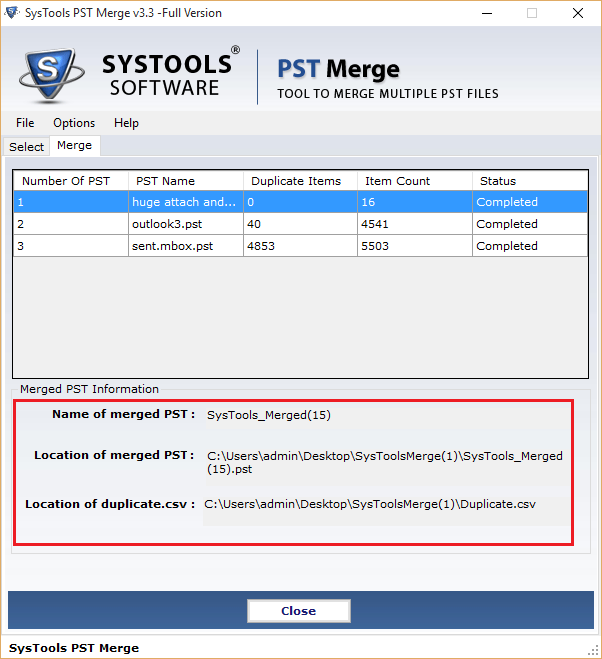602x659 pixels.
Task: Click the Status column header
Action: pos(530,181)
